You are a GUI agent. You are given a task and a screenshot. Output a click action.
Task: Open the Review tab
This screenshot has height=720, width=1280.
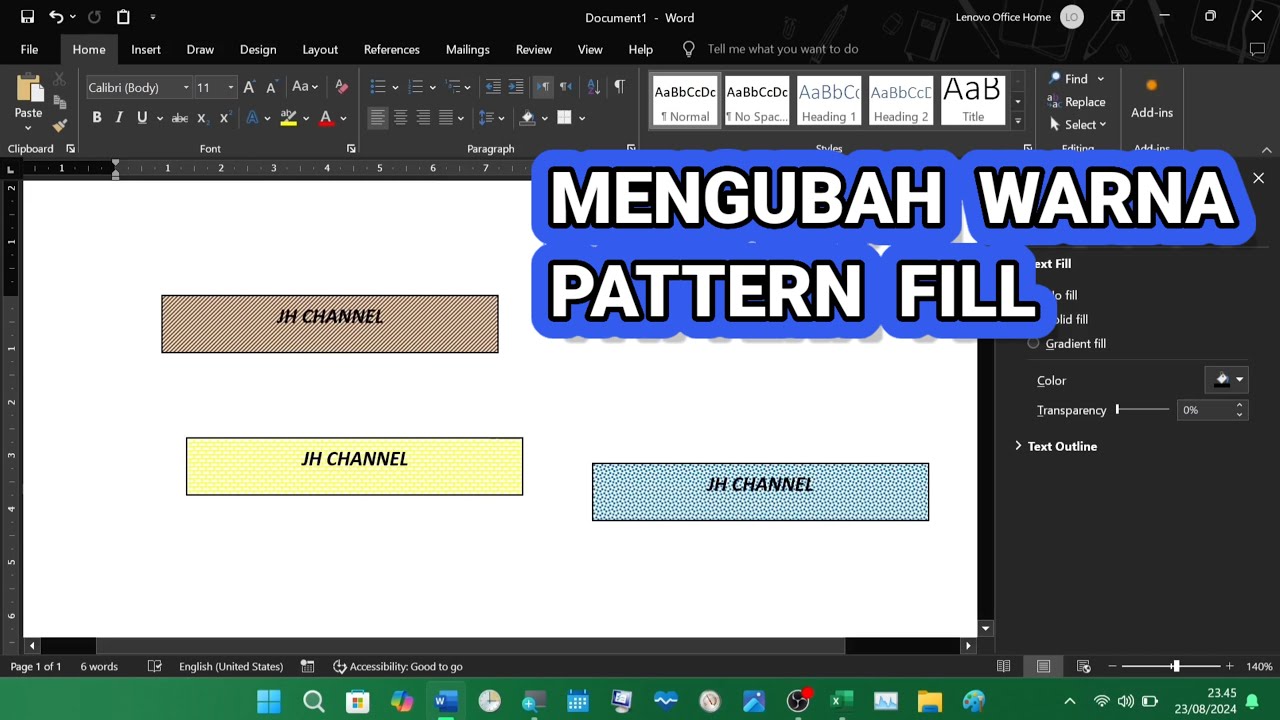click(534, 49)
